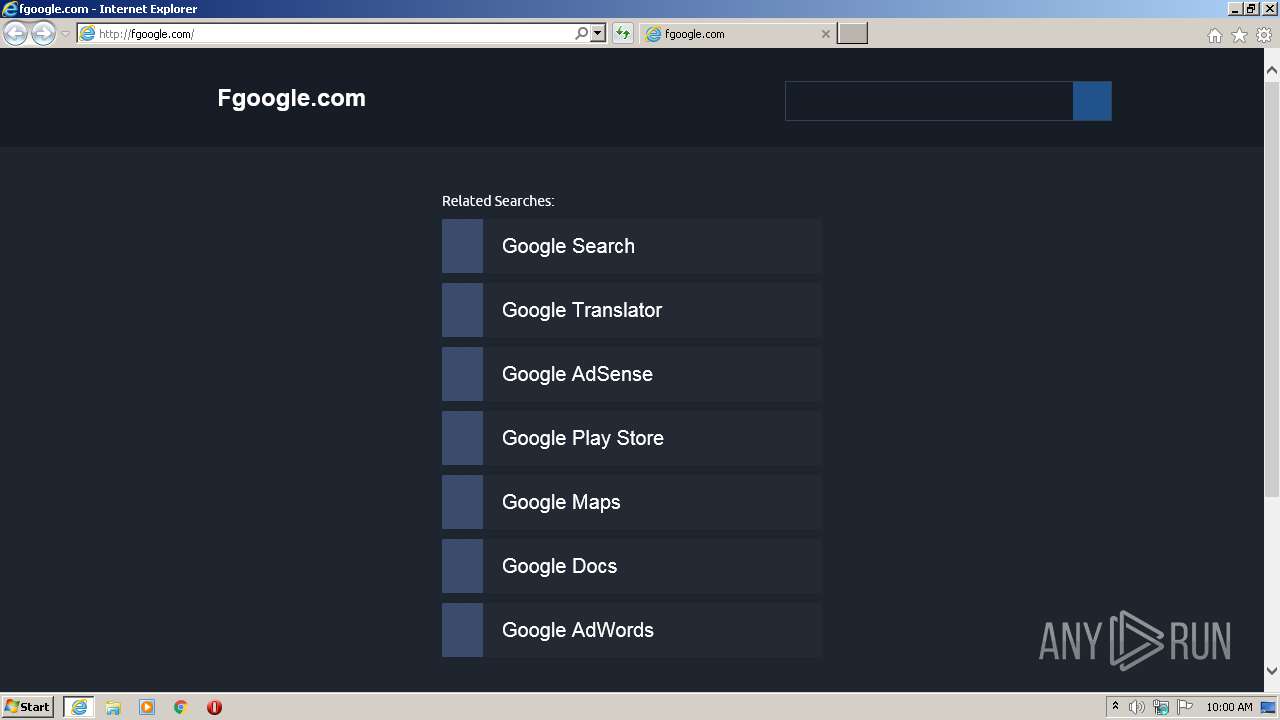This screenshot has width=1280, height=720.
Task: Launch Chrome from the taskbar
Action: tap(181, 707)
